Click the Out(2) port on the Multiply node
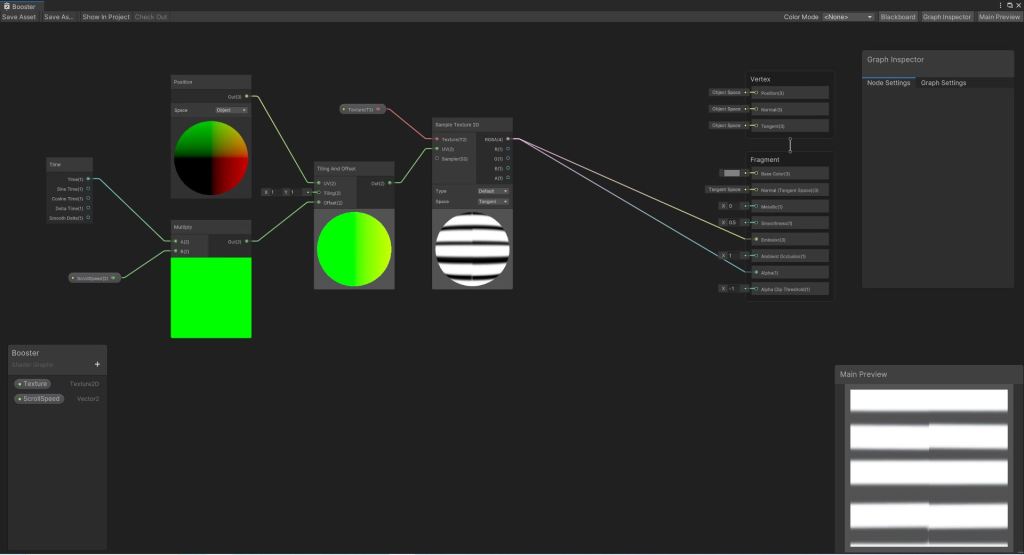The width and height of the screenshot is (1024, 555). click(x=246, y=241)
